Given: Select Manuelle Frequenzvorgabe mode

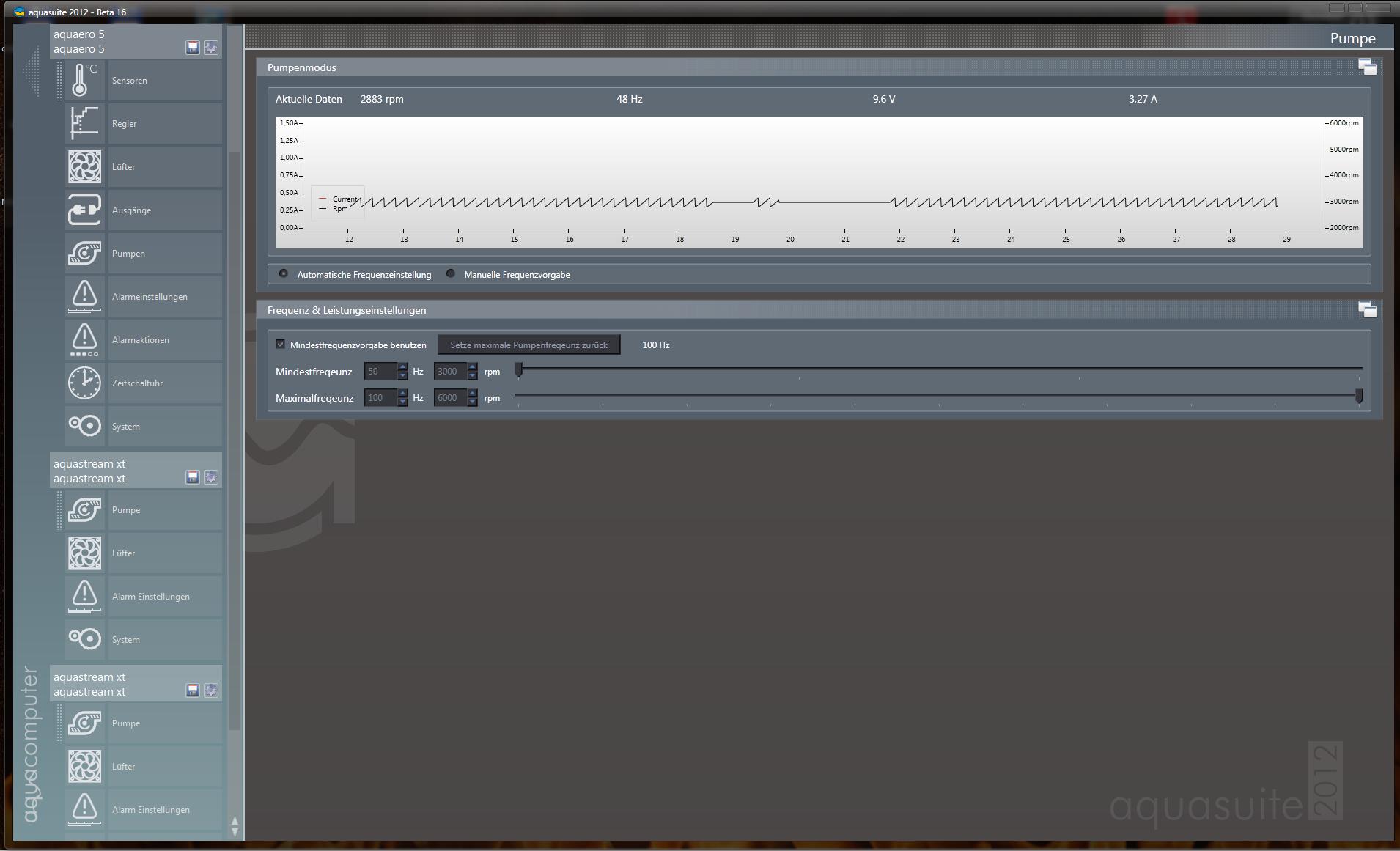Looking at the screenshot, I should click(450, 274).
